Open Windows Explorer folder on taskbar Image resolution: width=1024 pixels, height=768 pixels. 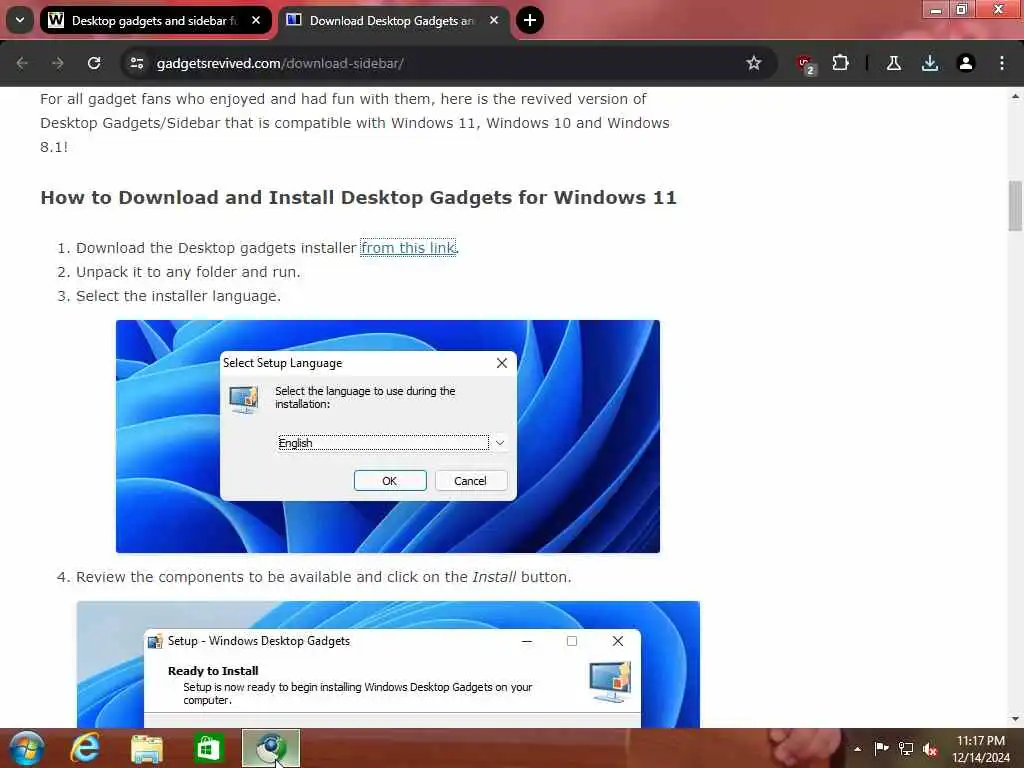pos(147,748)
